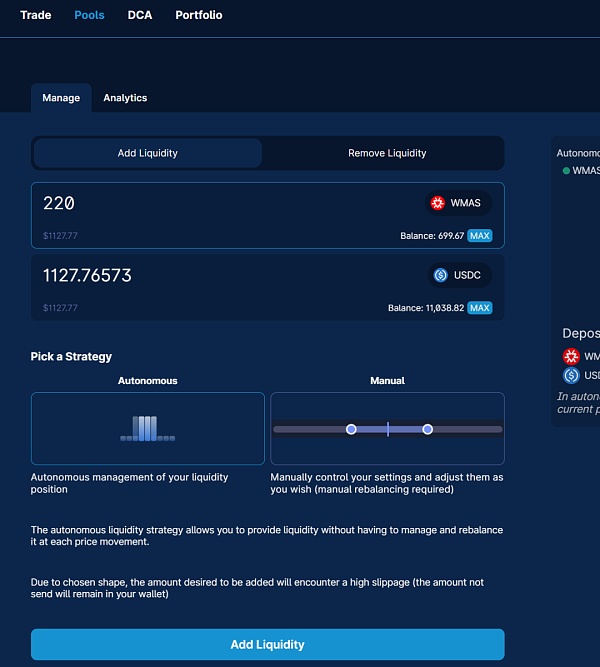Navigate to Portfolio

click(x=199, y=15)
